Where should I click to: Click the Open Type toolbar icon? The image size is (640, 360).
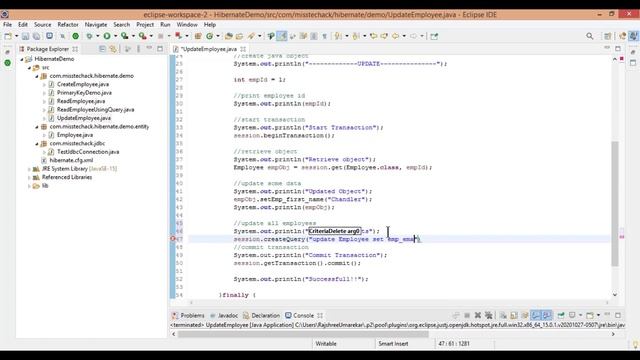(229, 36)
